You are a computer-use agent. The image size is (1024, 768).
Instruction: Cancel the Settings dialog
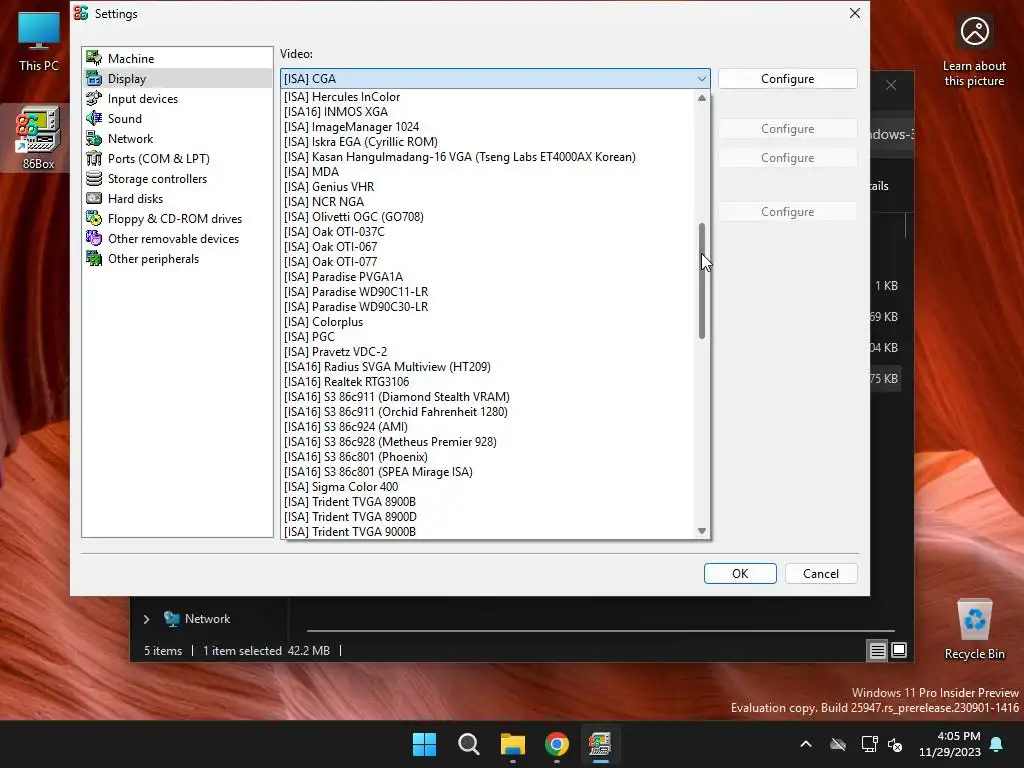click(x=821, y=573)
